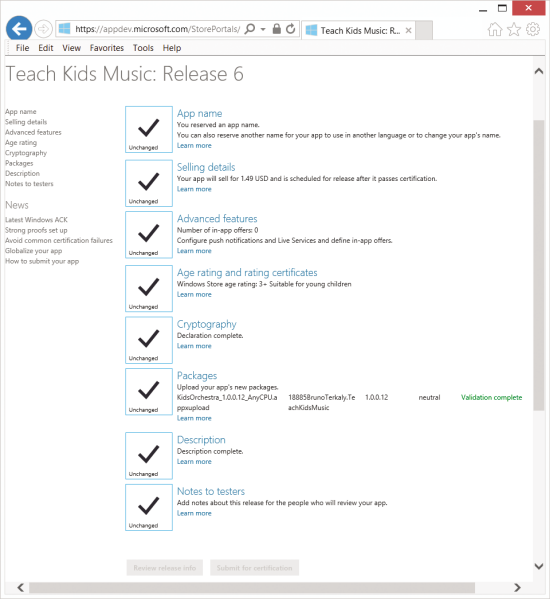
Task: Click Learn more under Packages
Action: point(194,418)
